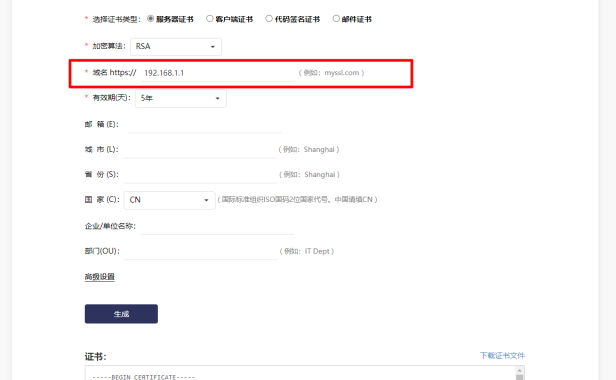
Task: Select the 邮件证书 radio button
Action: point(336,18)
